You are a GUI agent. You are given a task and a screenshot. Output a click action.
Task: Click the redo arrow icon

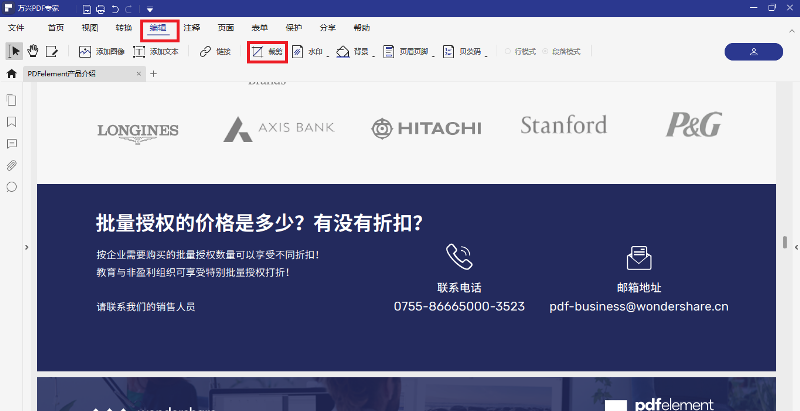click(128, 9)
